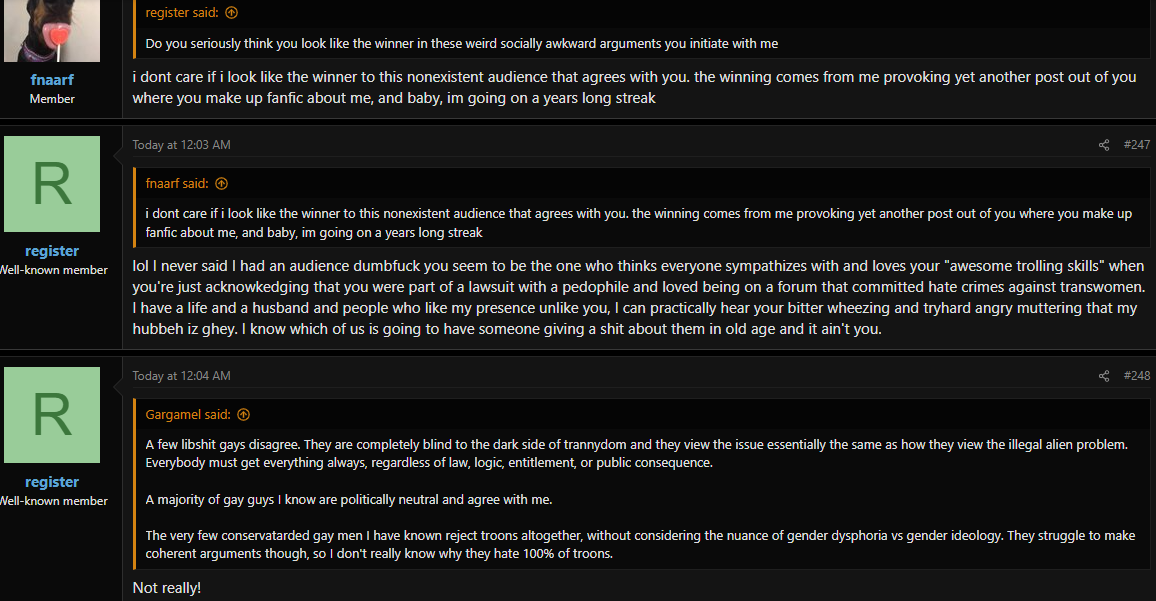
Task: Open post permalink #248
Action: pyautogui.click(x=1136, y=375)
